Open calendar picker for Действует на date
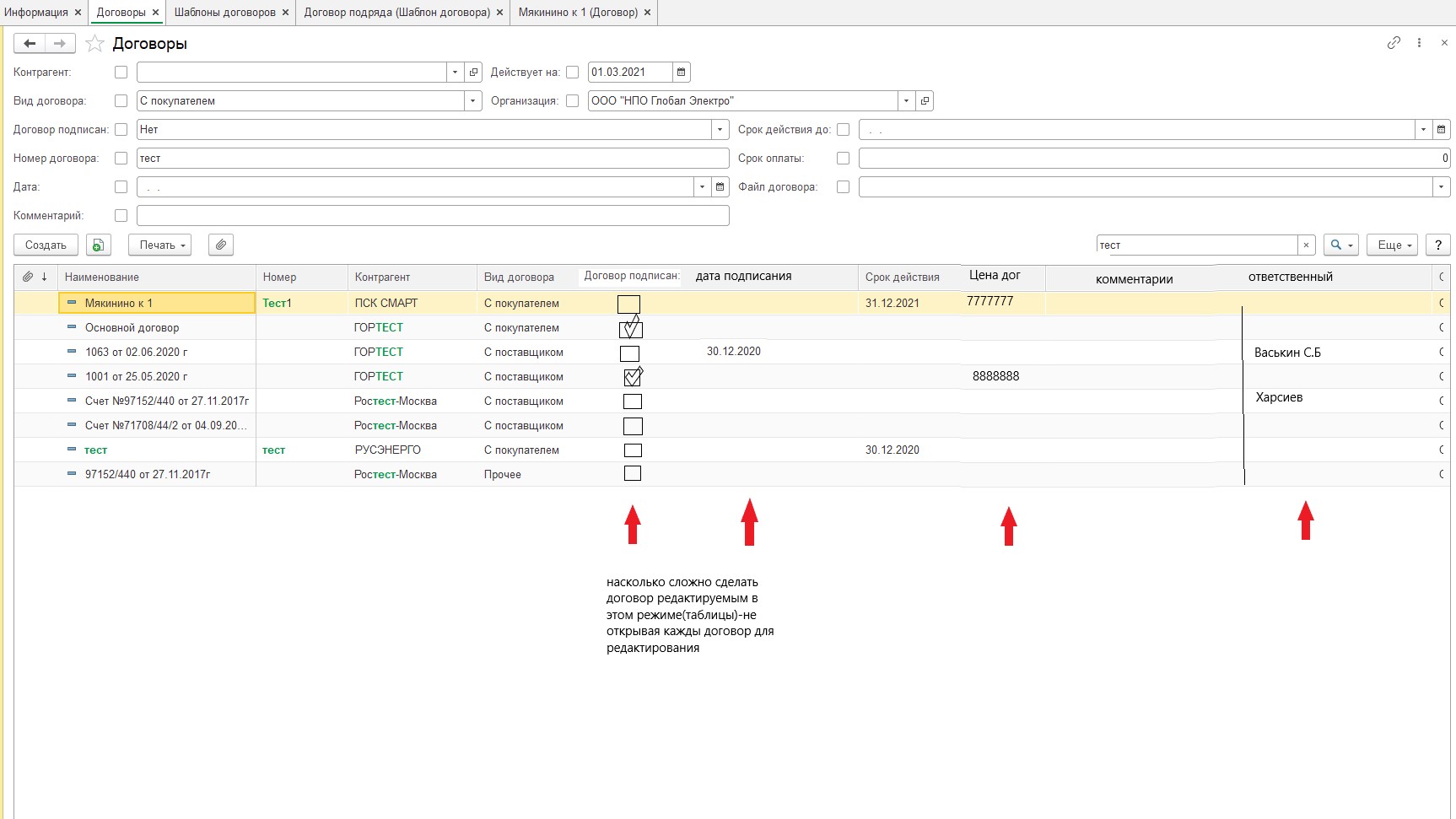The width and height of the screenshot is (1456, 819). coord(682,73)
